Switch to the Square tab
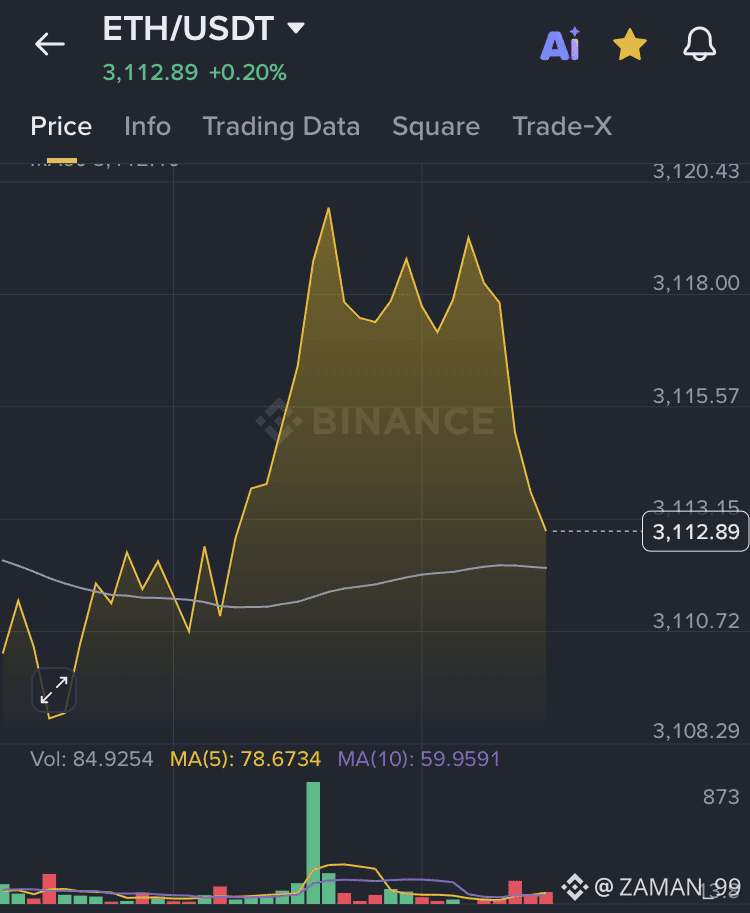This screenshot has height=913, width=750. [436, 127]
